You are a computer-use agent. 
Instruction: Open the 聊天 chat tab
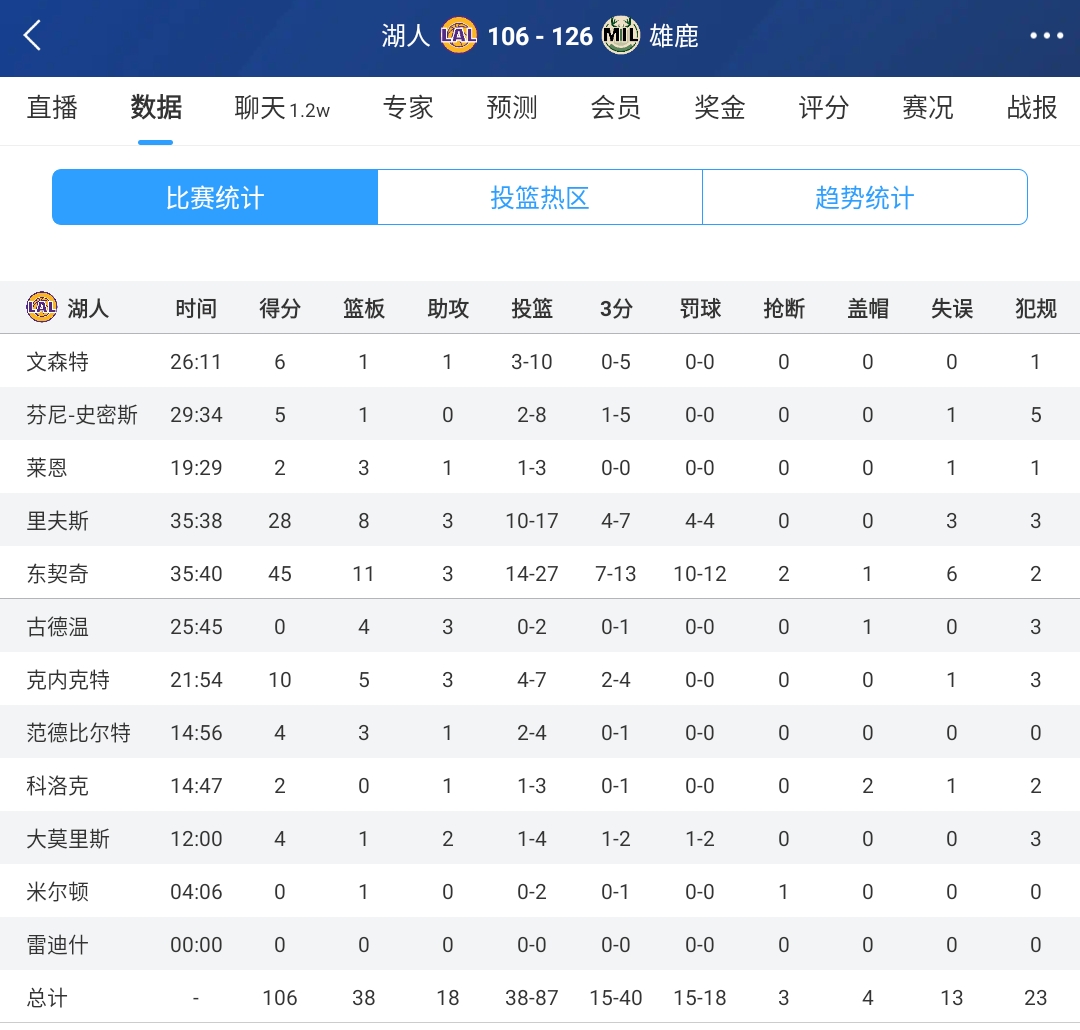281,108
